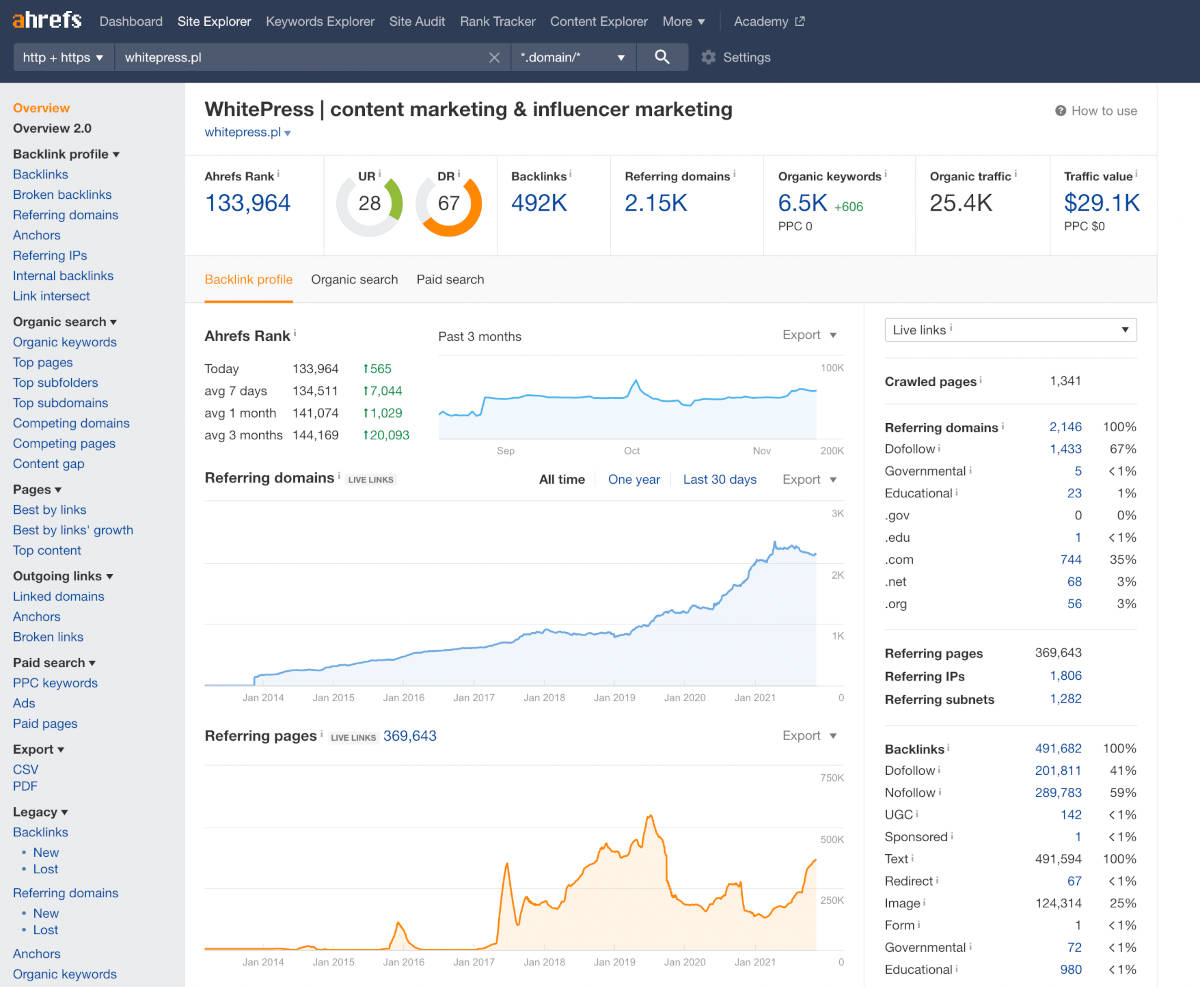Screen dimensions: 1200x987
Task: Open Keywords Explorer
Action: pyautogui.click(x=320, y=21)
